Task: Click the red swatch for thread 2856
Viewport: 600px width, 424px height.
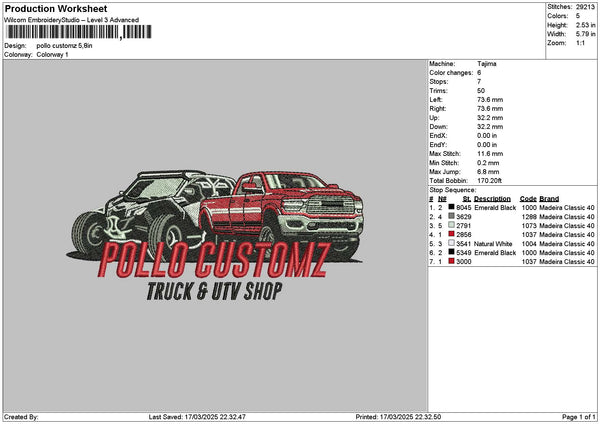Action: click(x=452, y=234)
